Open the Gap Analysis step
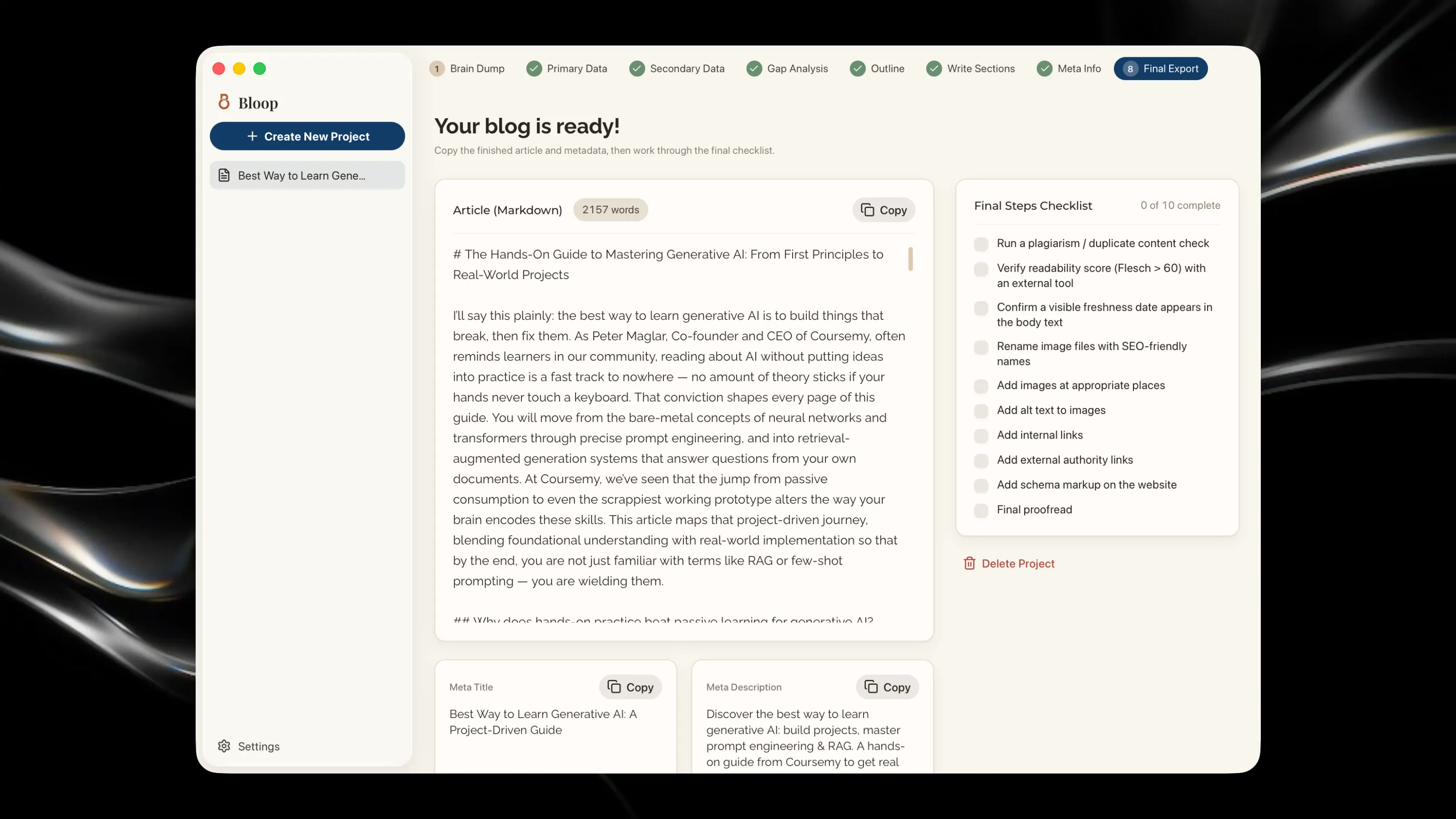1456x819 pixels. pos(787,68)
